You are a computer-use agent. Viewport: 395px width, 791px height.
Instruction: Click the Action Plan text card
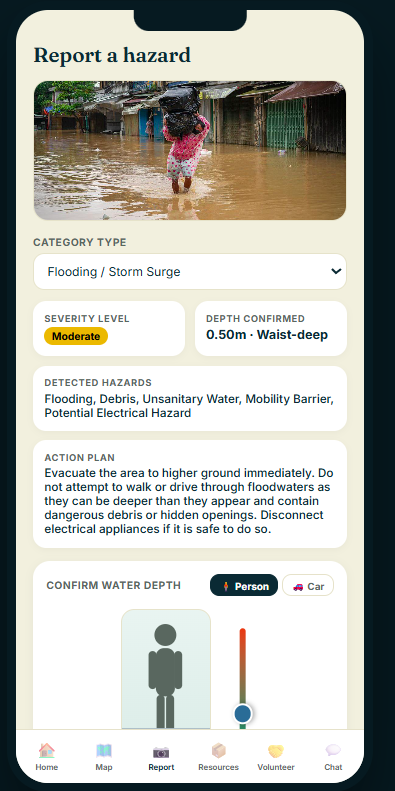(x=190, y=494)
